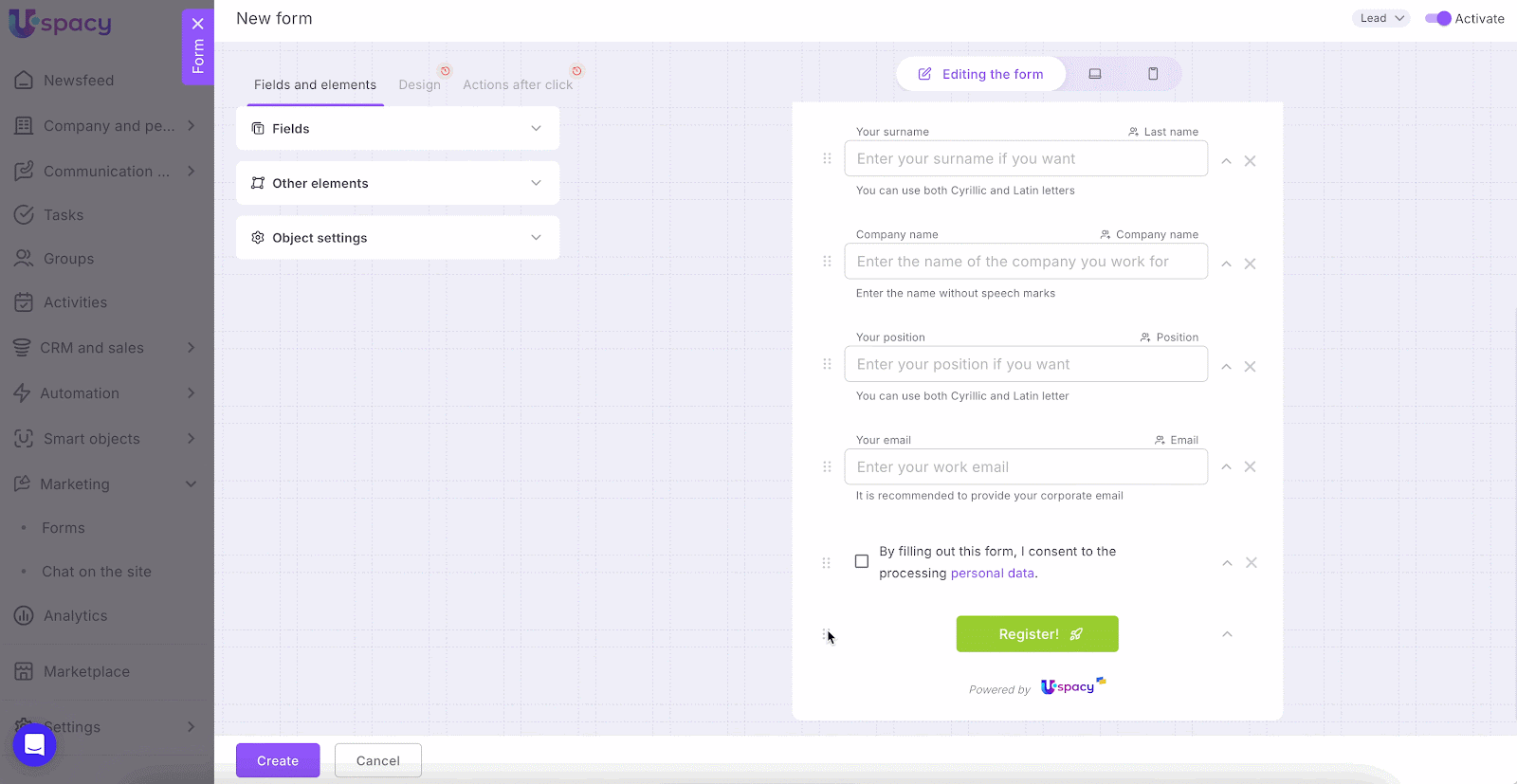Remove the company name field with X

1251,264
